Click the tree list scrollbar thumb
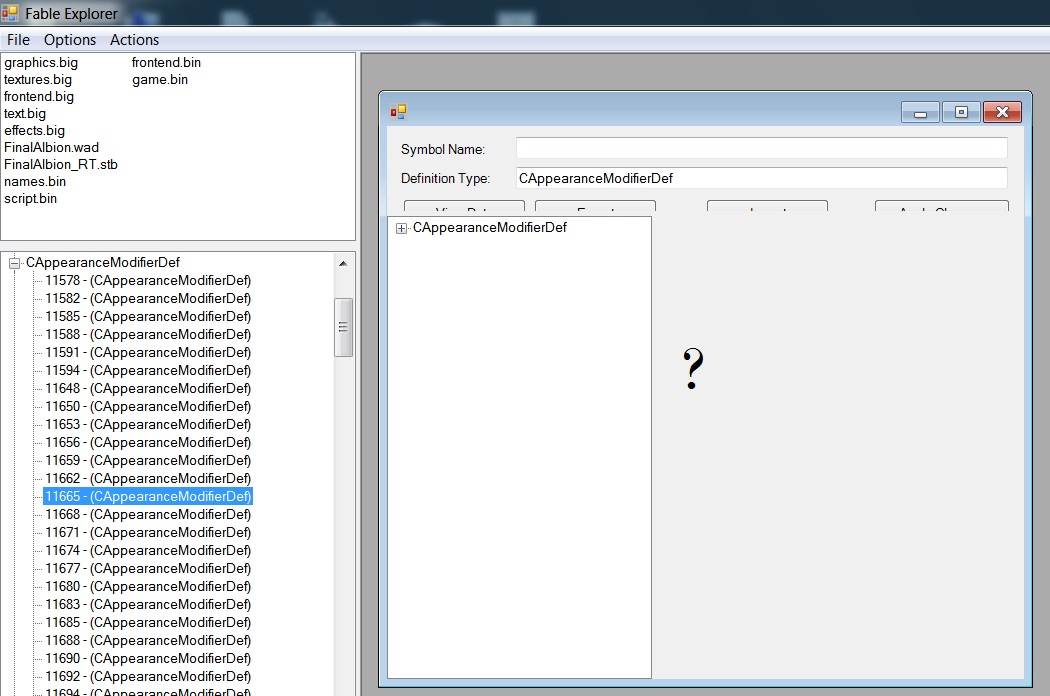The image size is (1050, 696). click(x=343, y=327)
